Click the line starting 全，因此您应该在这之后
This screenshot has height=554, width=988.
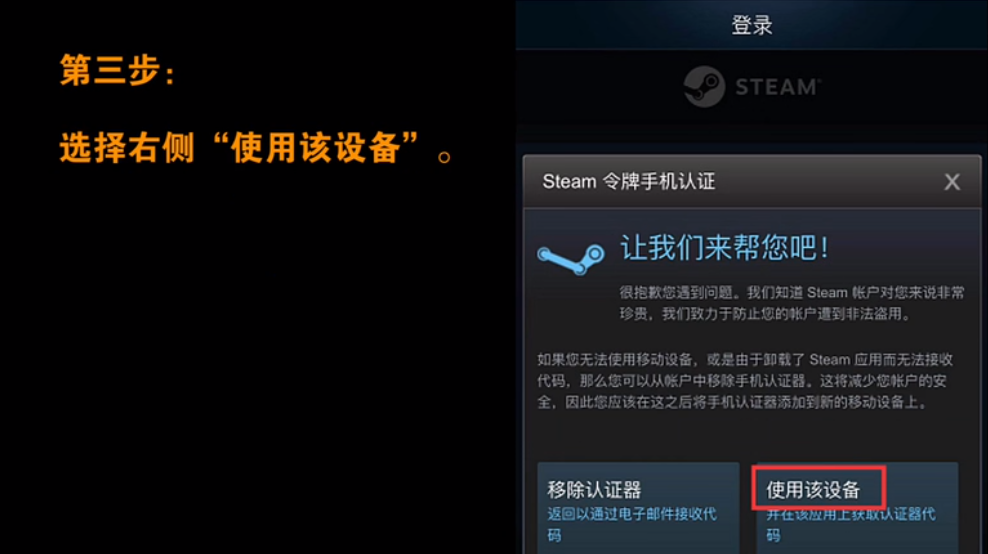pyautogui.click(x=733, y=402)
